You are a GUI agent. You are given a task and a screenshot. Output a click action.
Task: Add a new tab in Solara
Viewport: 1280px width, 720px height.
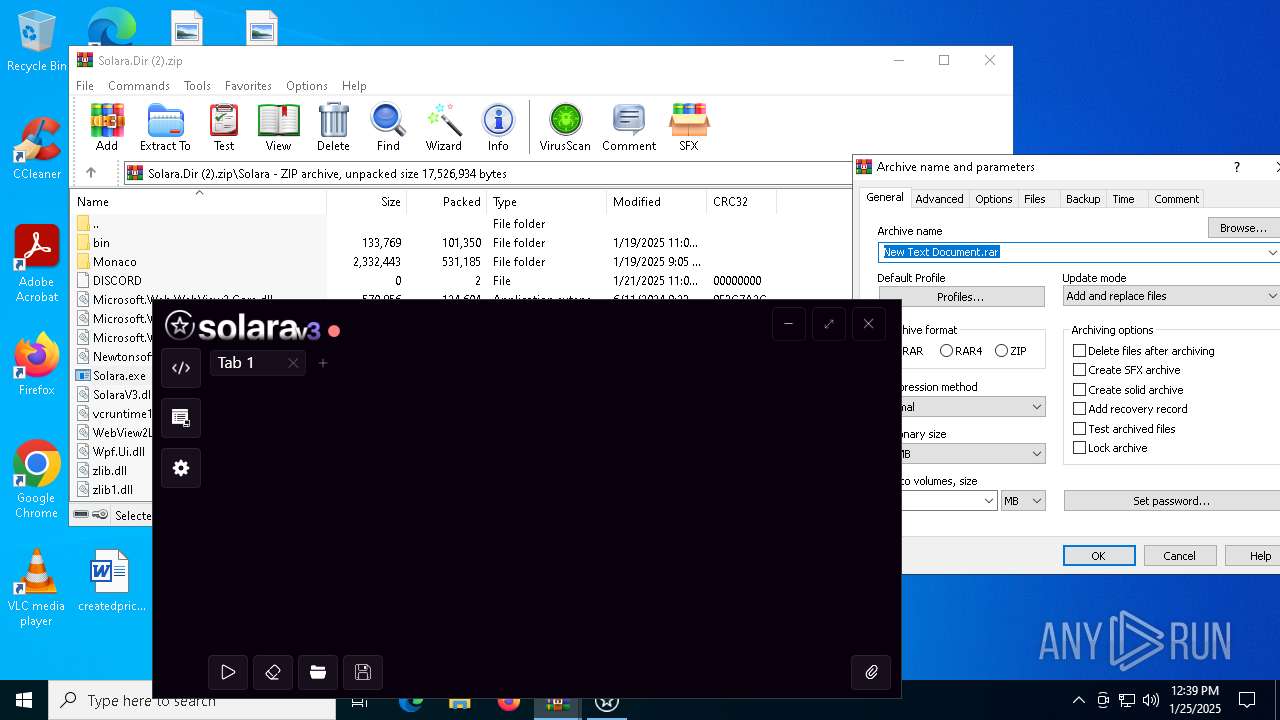323,363
